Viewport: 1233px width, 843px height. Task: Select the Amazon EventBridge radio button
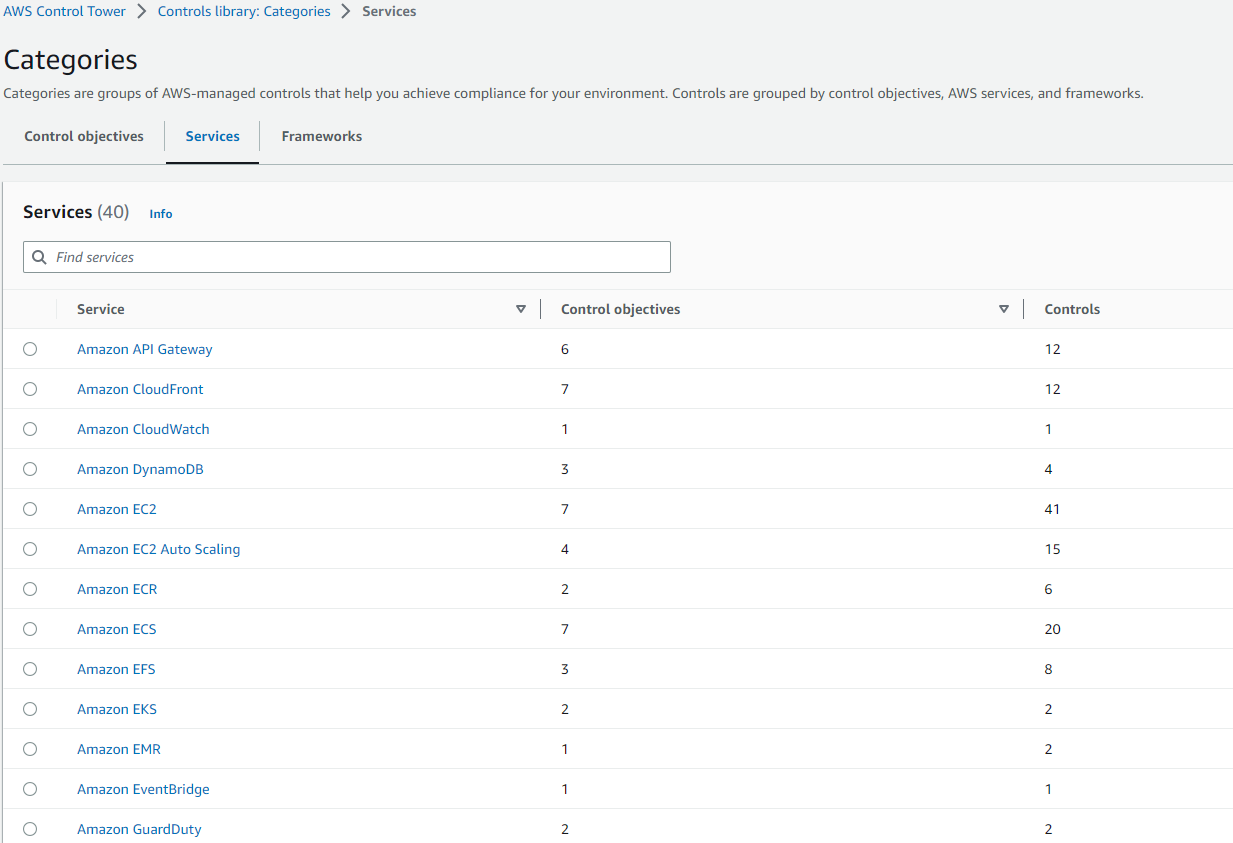(30, 789)
